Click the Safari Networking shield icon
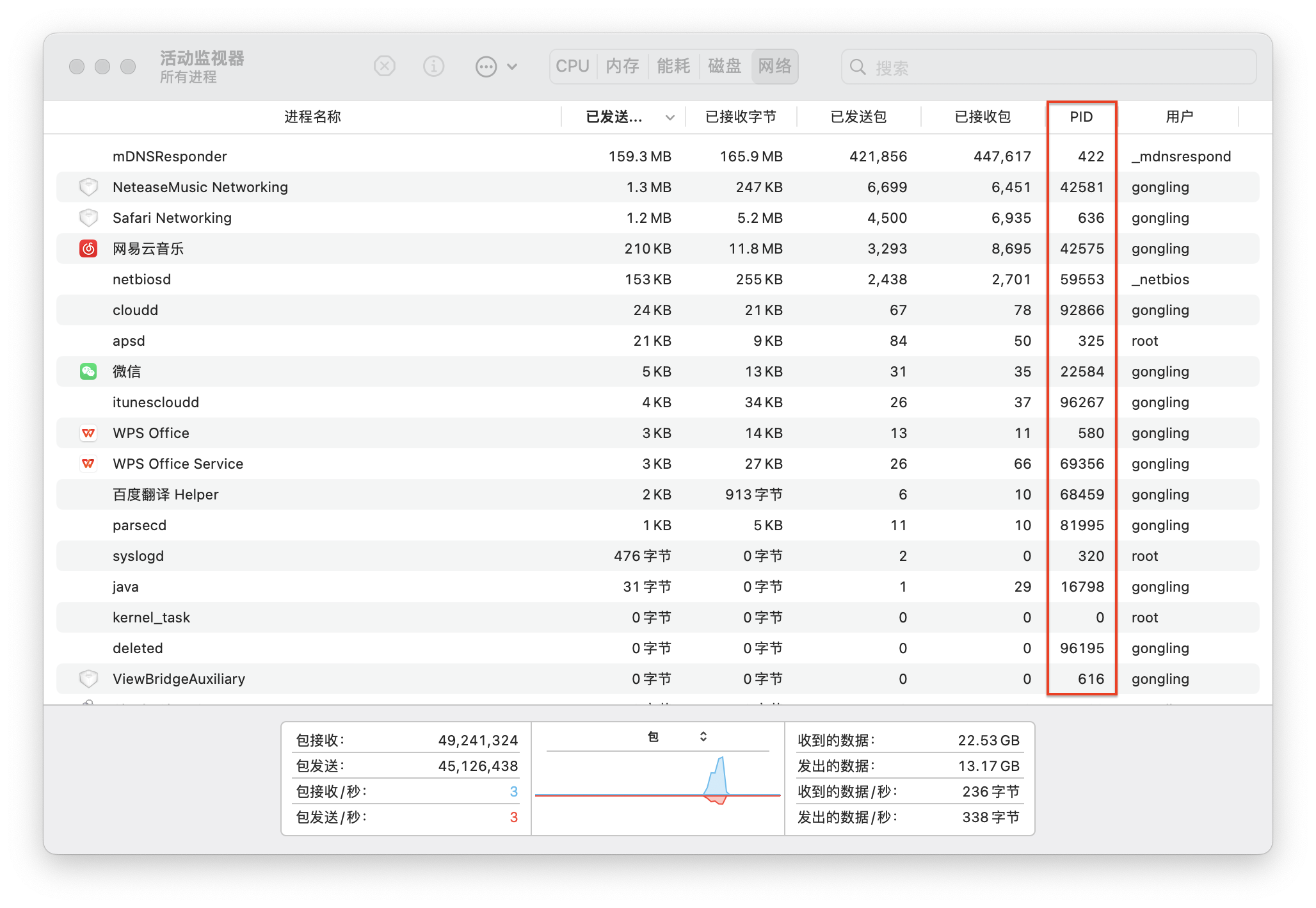1316x908 pixels. pos(88,218)
